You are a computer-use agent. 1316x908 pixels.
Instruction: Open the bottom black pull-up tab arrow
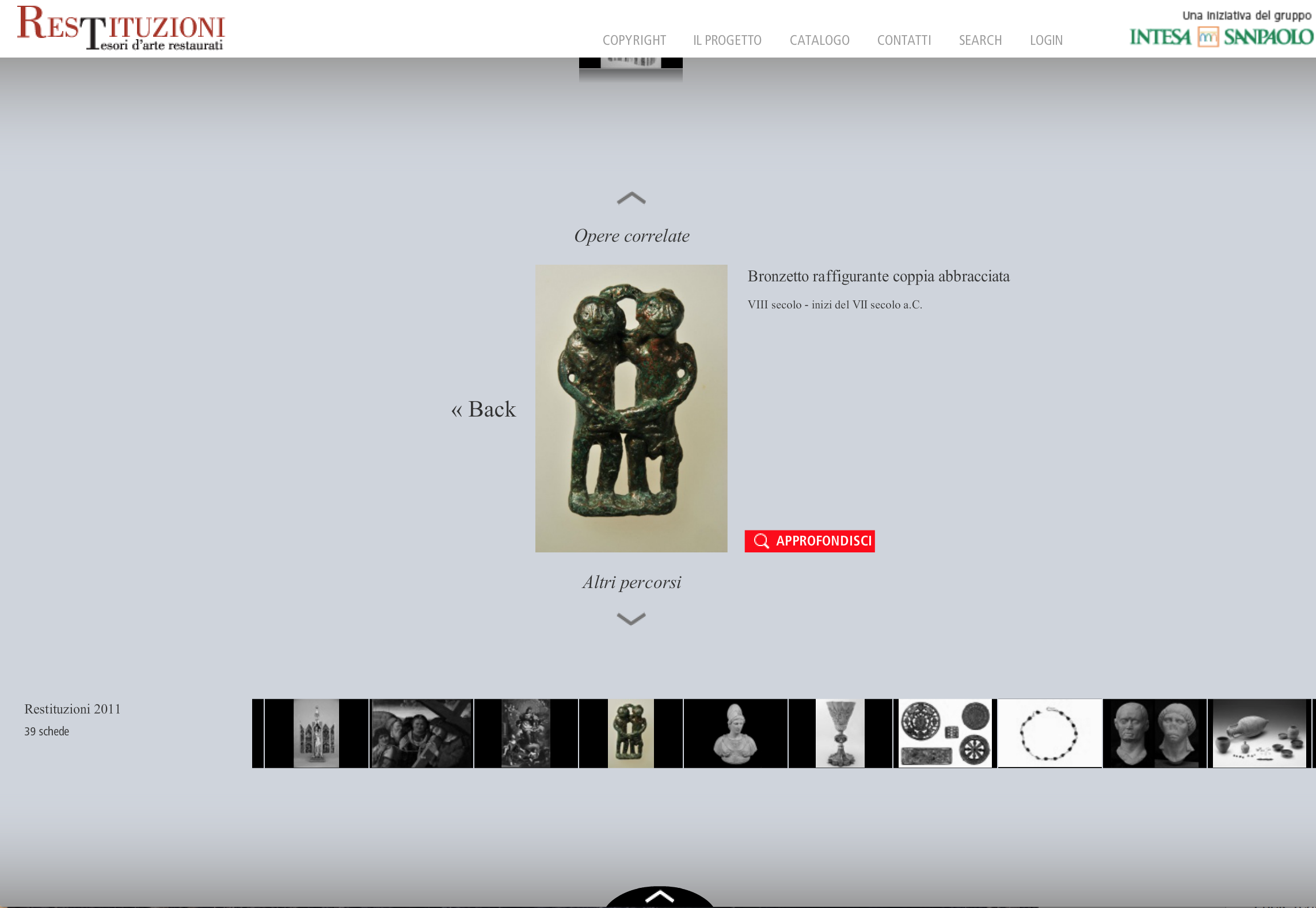pos(659,897)
